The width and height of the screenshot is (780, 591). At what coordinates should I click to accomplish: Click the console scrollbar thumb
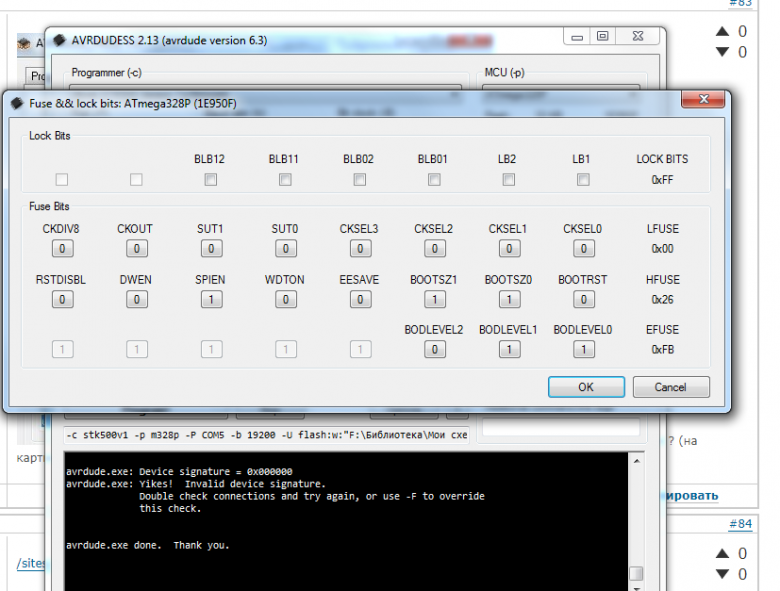636,574
